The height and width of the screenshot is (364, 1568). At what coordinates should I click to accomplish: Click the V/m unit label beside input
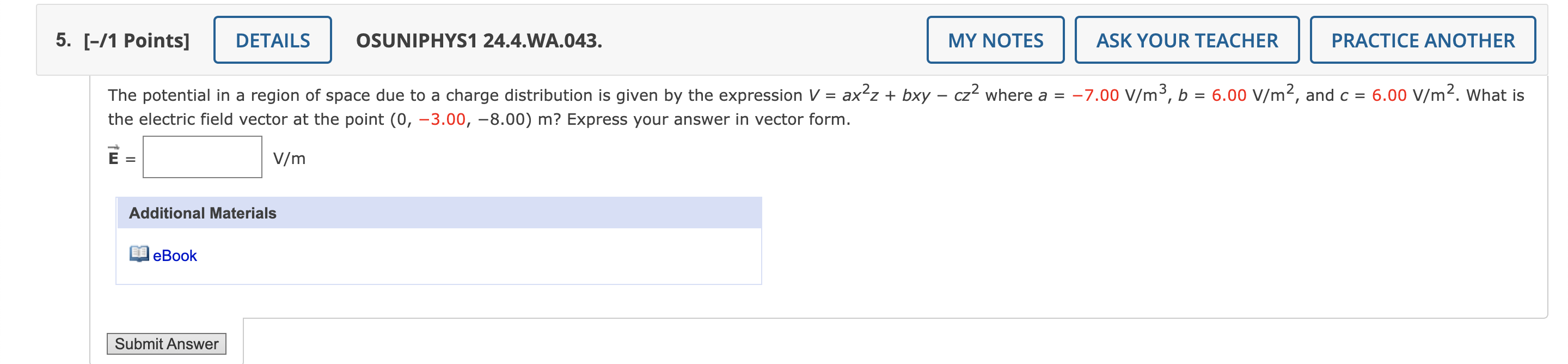[289, 159]
